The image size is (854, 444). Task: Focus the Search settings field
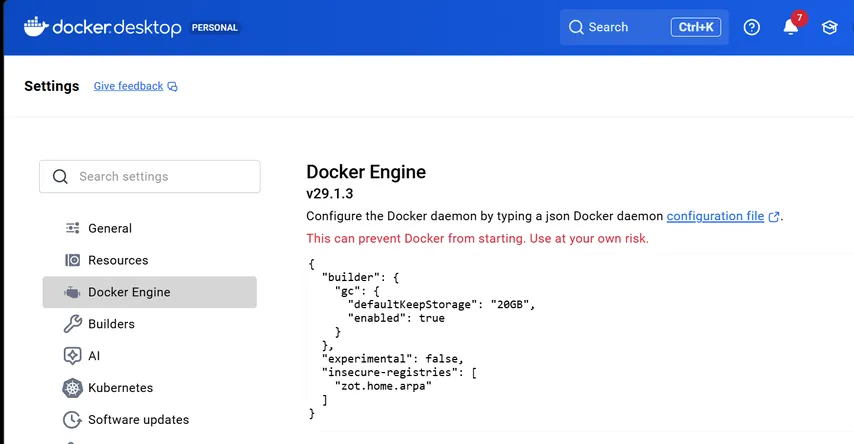[x=150, y=177]
